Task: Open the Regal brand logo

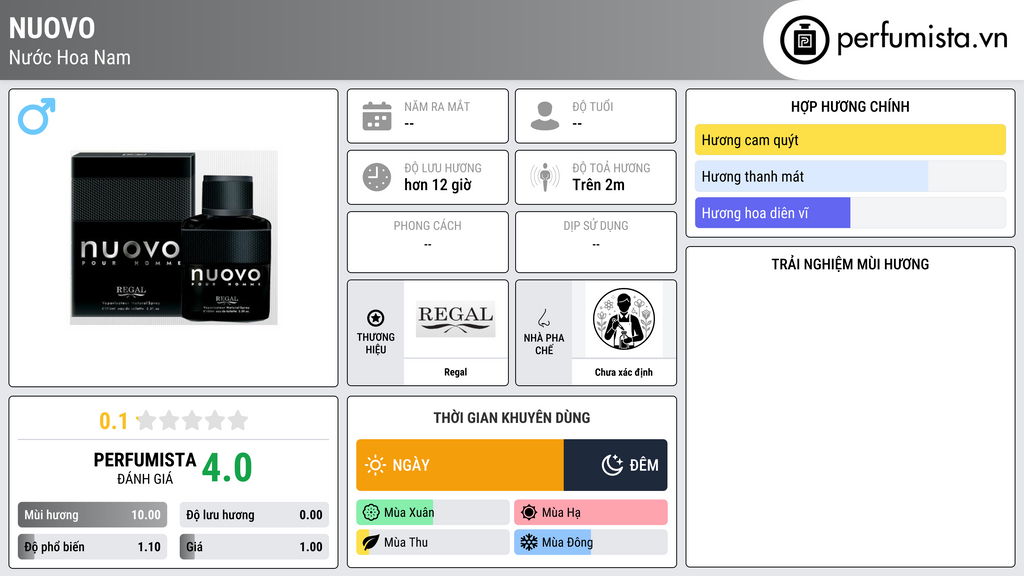Action: pos(456,319)
